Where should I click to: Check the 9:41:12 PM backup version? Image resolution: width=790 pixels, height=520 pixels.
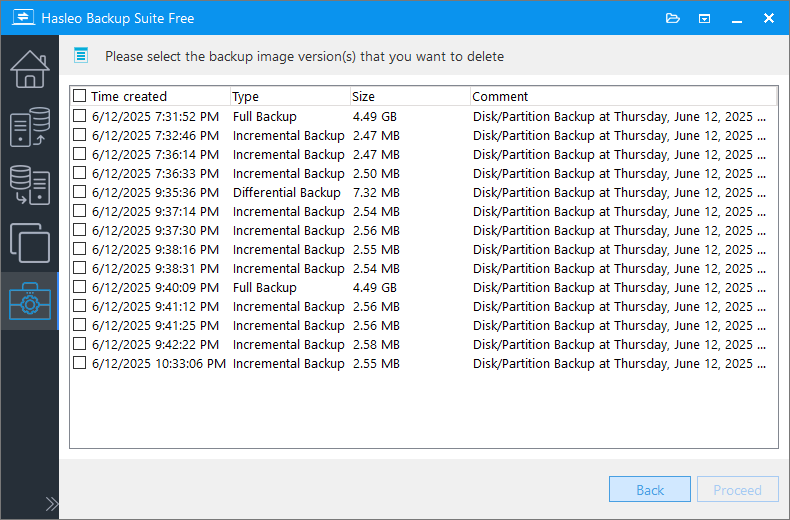[80, 306]
